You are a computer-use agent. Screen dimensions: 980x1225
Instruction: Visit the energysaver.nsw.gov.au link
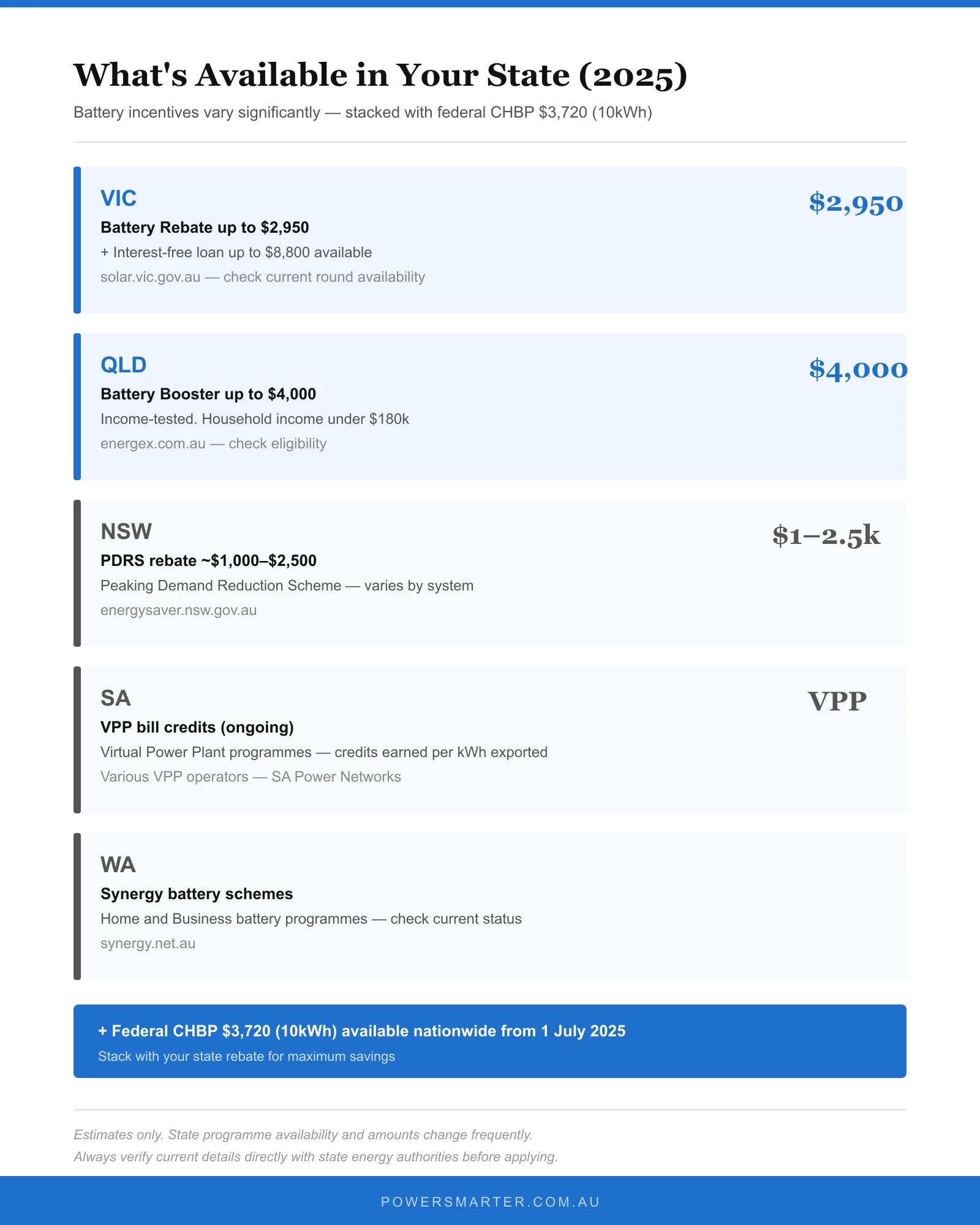(x=178, y=610)
